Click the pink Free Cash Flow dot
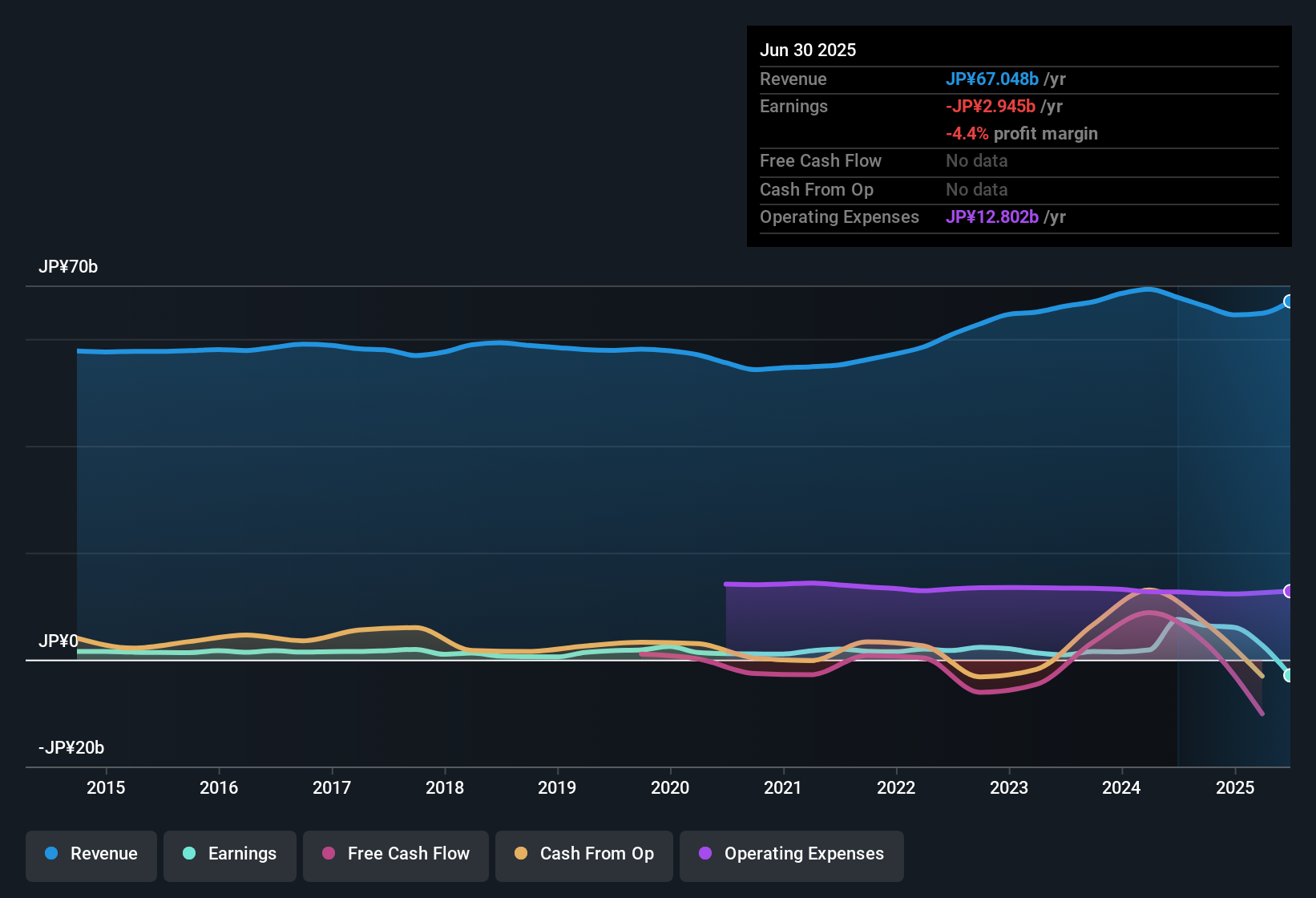Viewport: 1316px width, 898px height. click(329, 853)
